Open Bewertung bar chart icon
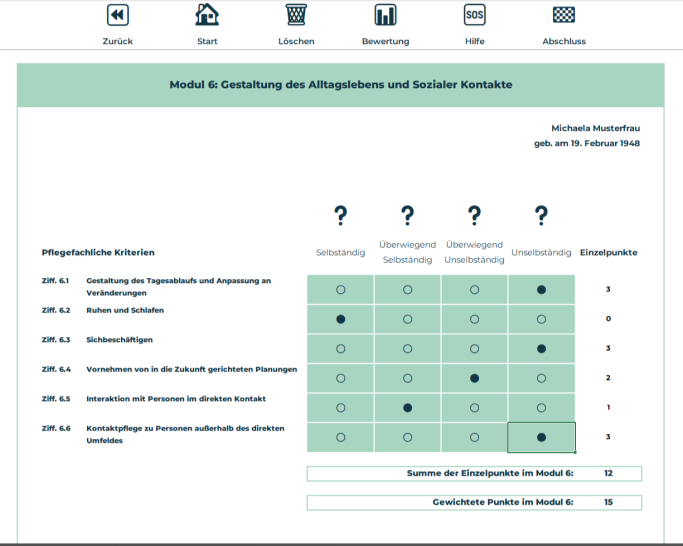Viewport: 683px width, 546px height. point(385,15)
